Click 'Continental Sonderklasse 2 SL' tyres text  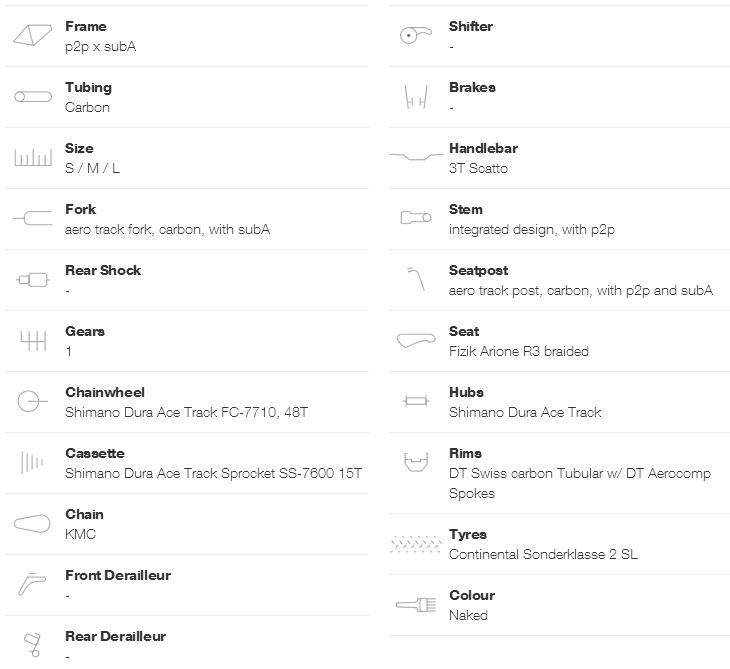pyautogui.click(x=543, y=554)
